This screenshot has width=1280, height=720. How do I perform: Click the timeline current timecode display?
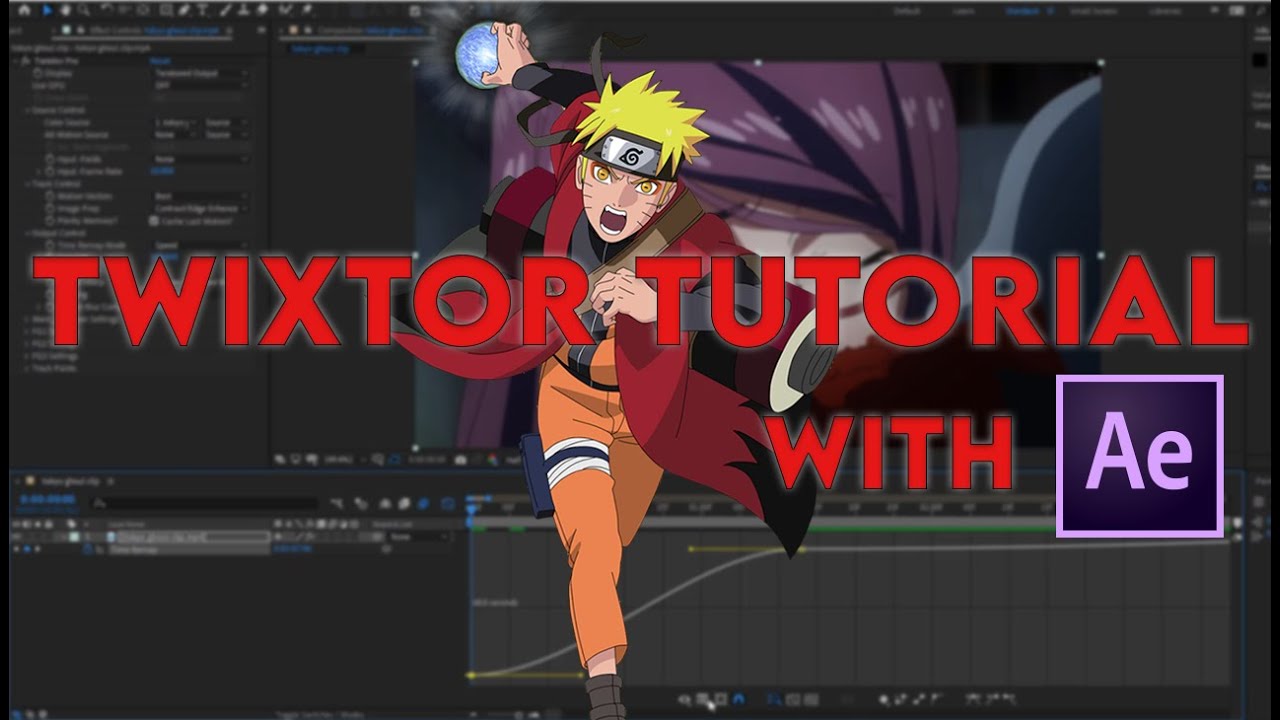click(x=48, y=499)
